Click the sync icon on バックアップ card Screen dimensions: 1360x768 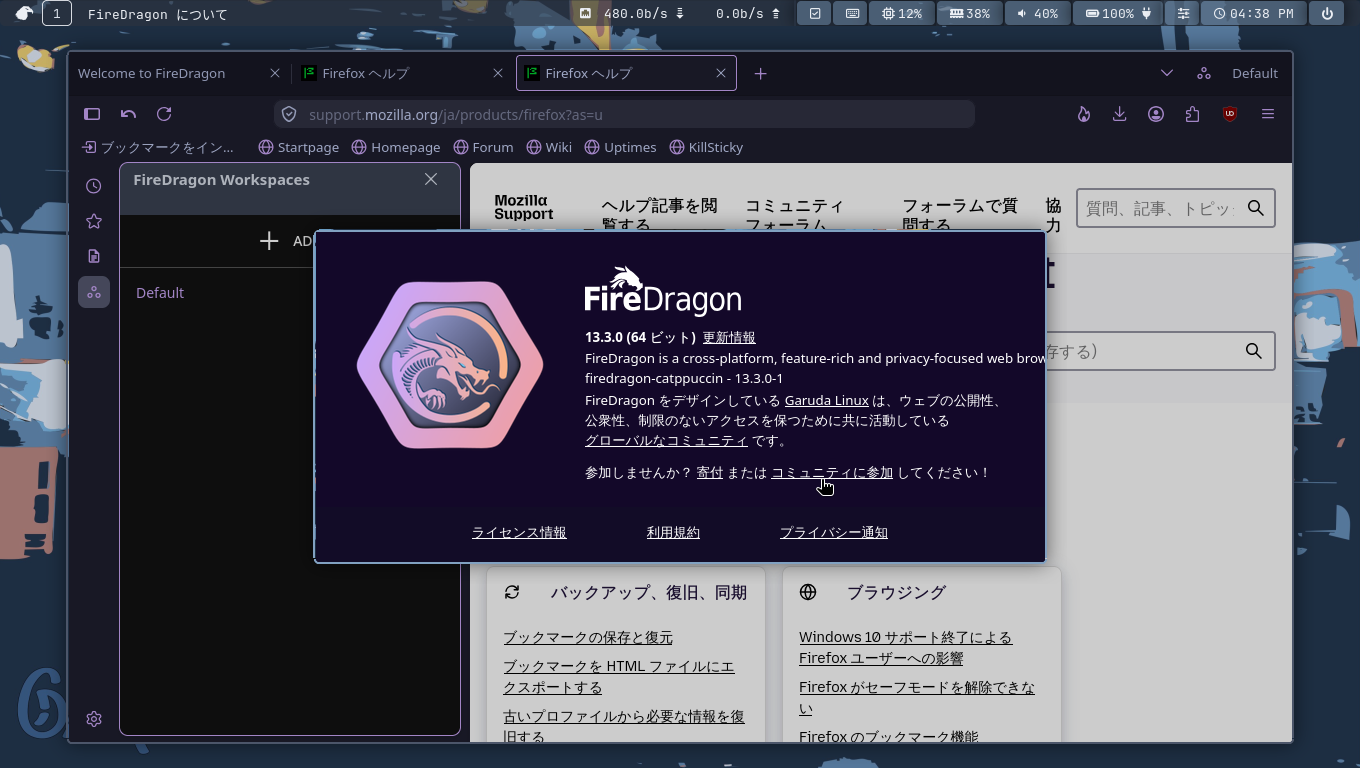tap(512, 592)
